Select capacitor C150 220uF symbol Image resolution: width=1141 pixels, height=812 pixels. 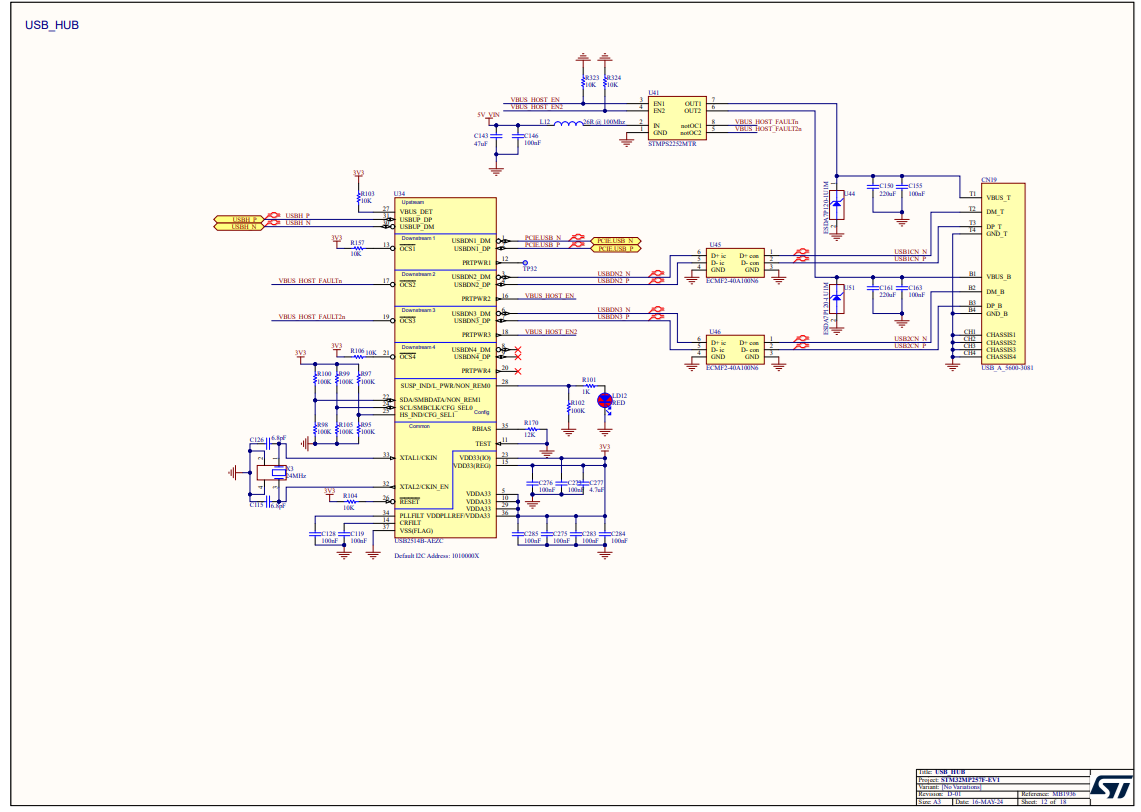(873, 187)
